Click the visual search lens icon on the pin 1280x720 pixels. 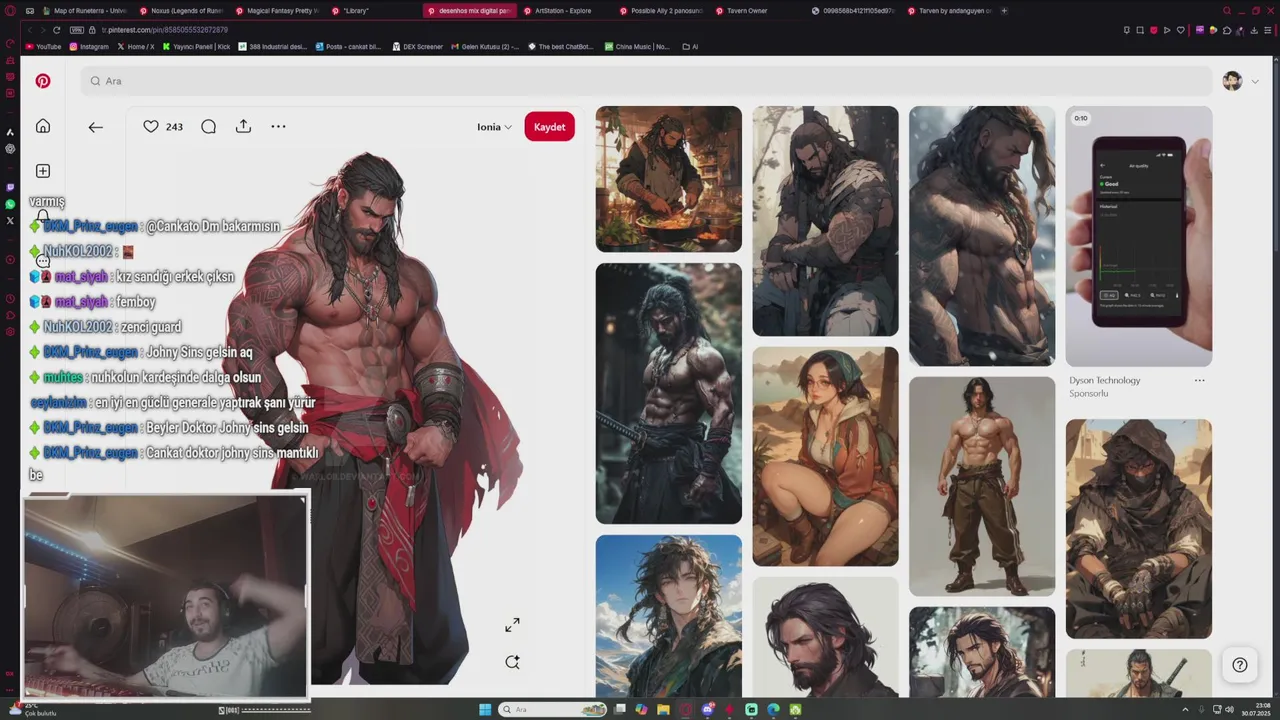(x=512, y=662)
